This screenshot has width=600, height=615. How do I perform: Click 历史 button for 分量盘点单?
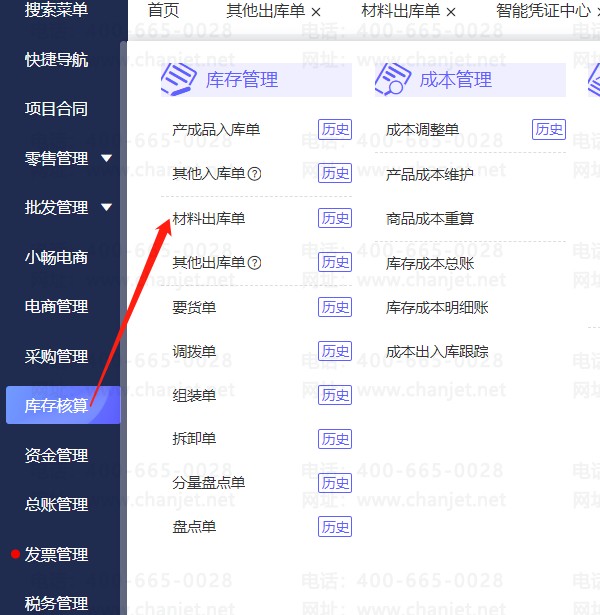click(x=335, y=483)
